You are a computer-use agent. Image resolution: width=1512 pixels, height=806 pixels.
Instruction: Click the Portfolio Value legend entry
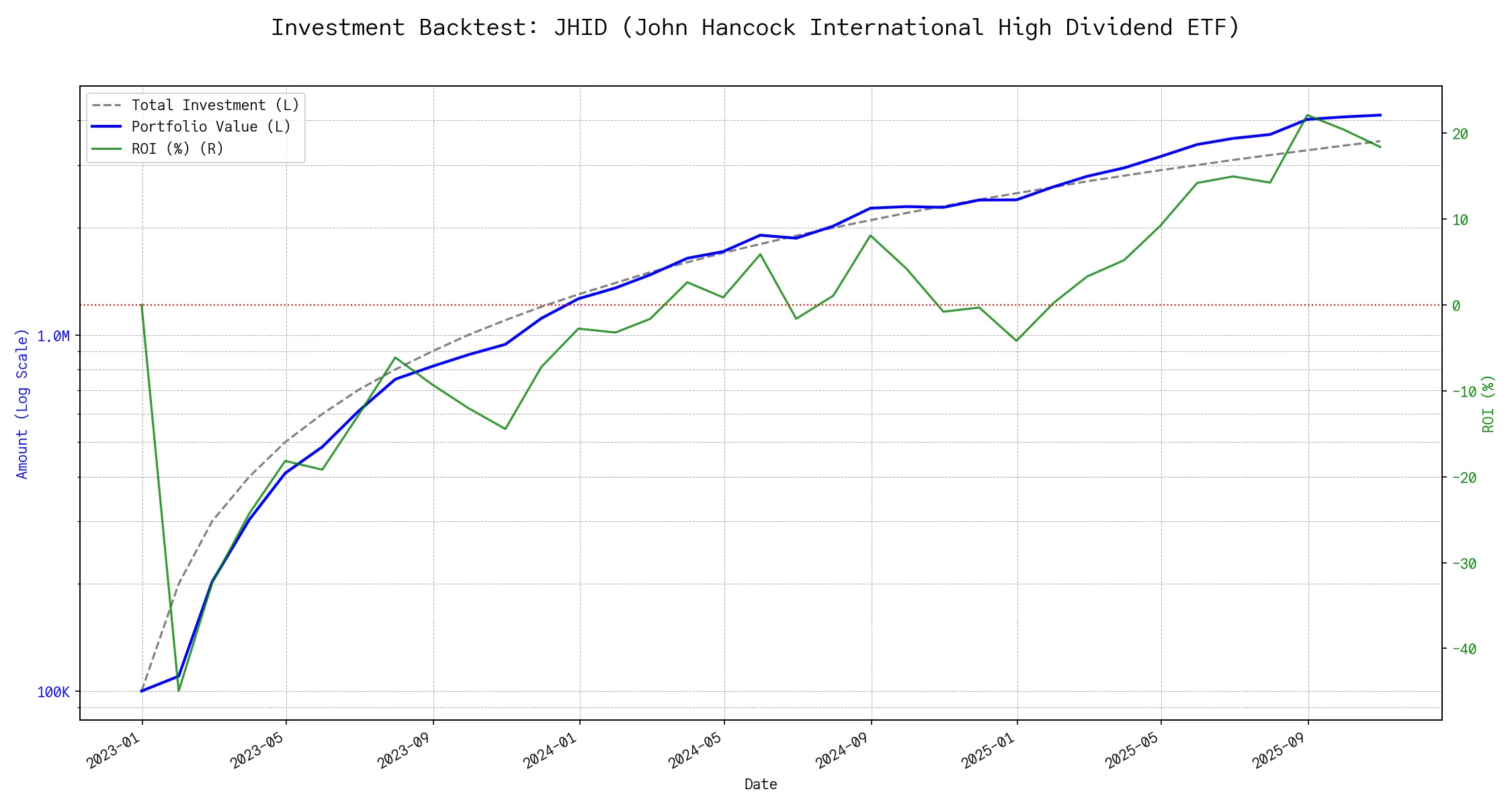(x=211, y=127)
